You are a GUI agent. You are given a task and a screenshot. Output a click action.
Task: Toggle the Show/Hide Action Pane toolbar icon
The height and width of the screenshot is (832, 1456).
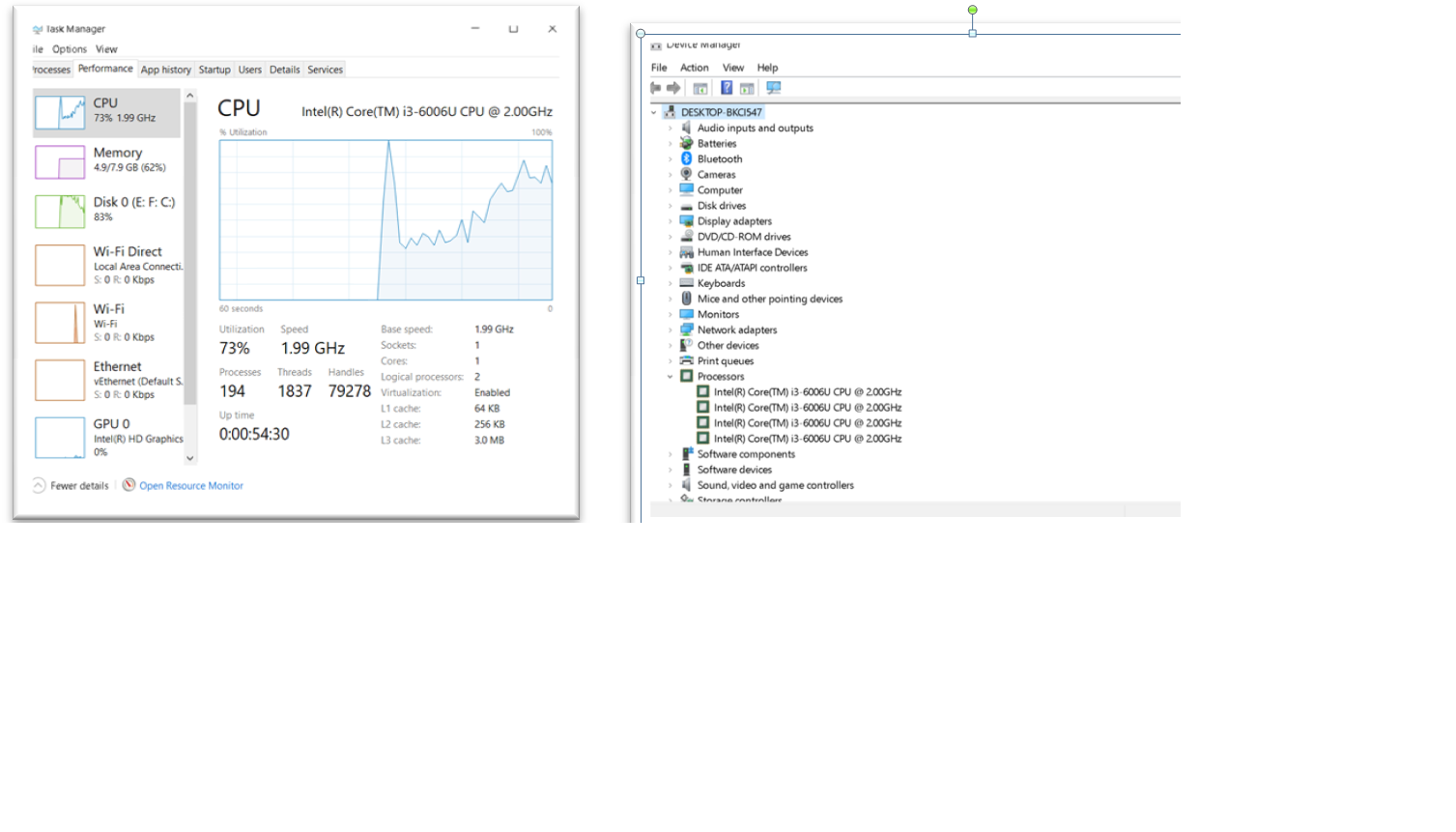click(747, 88)
